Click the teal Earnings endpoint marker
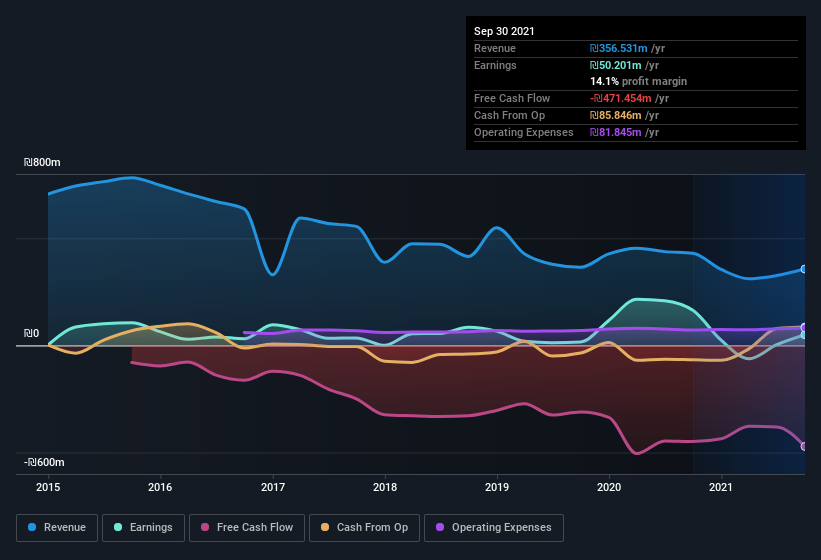Image resolution: width=821 pixels, height=560 pixels. pos(804,335)
